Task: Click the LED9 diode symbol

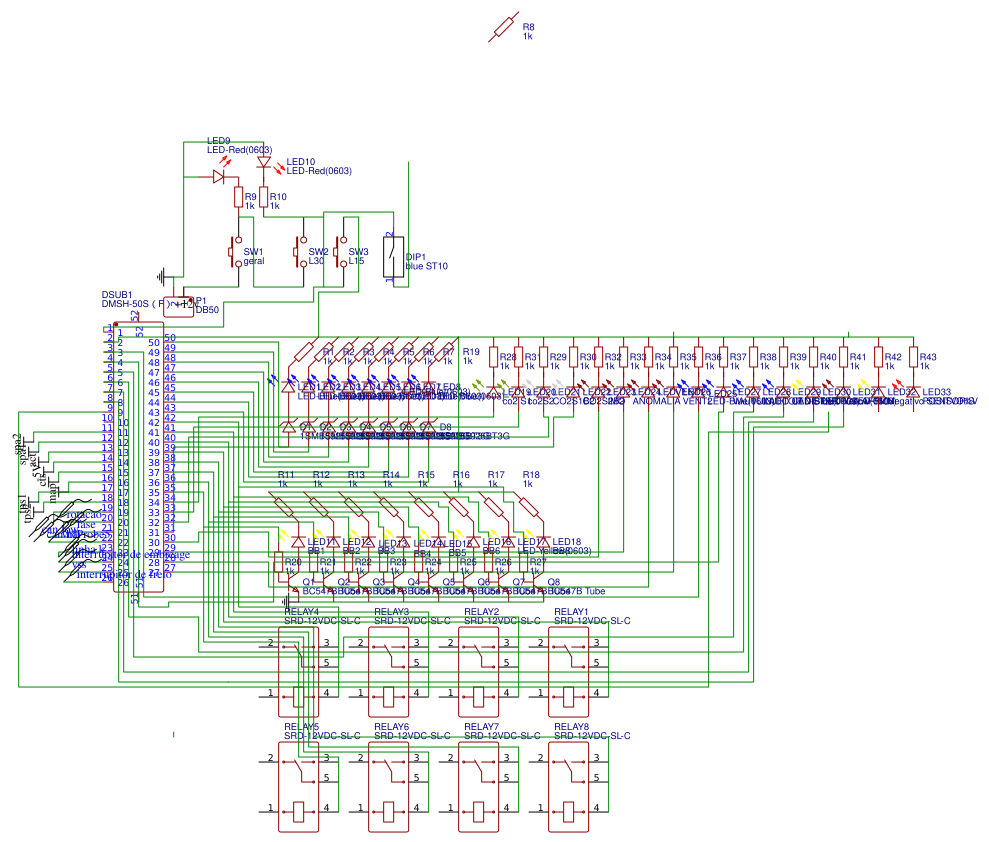Action: click(218, 176)
